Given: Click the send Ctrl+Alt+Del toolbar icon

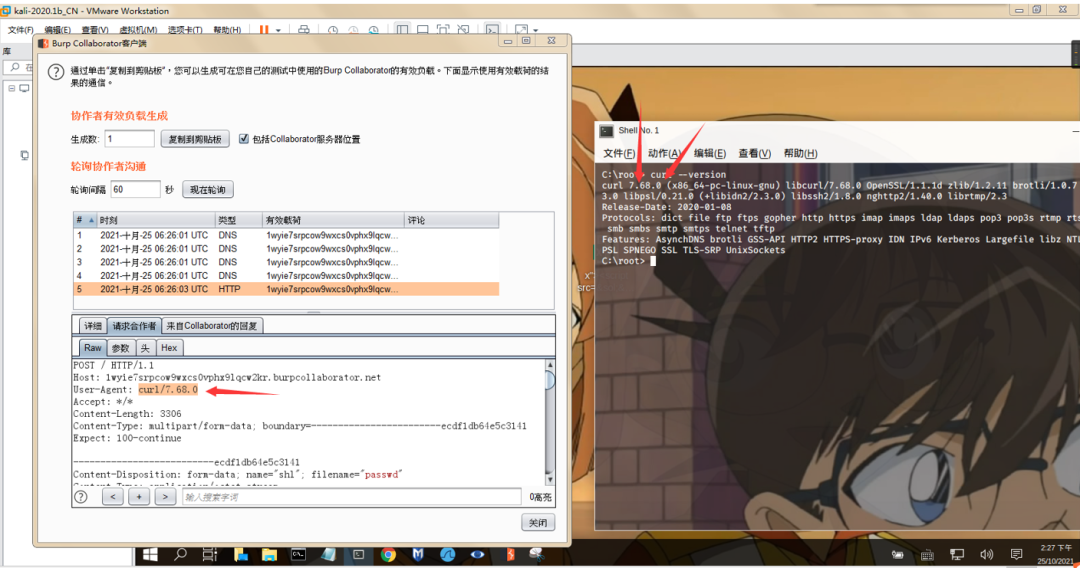Looking at the screenshot, I should coord(304,30).
